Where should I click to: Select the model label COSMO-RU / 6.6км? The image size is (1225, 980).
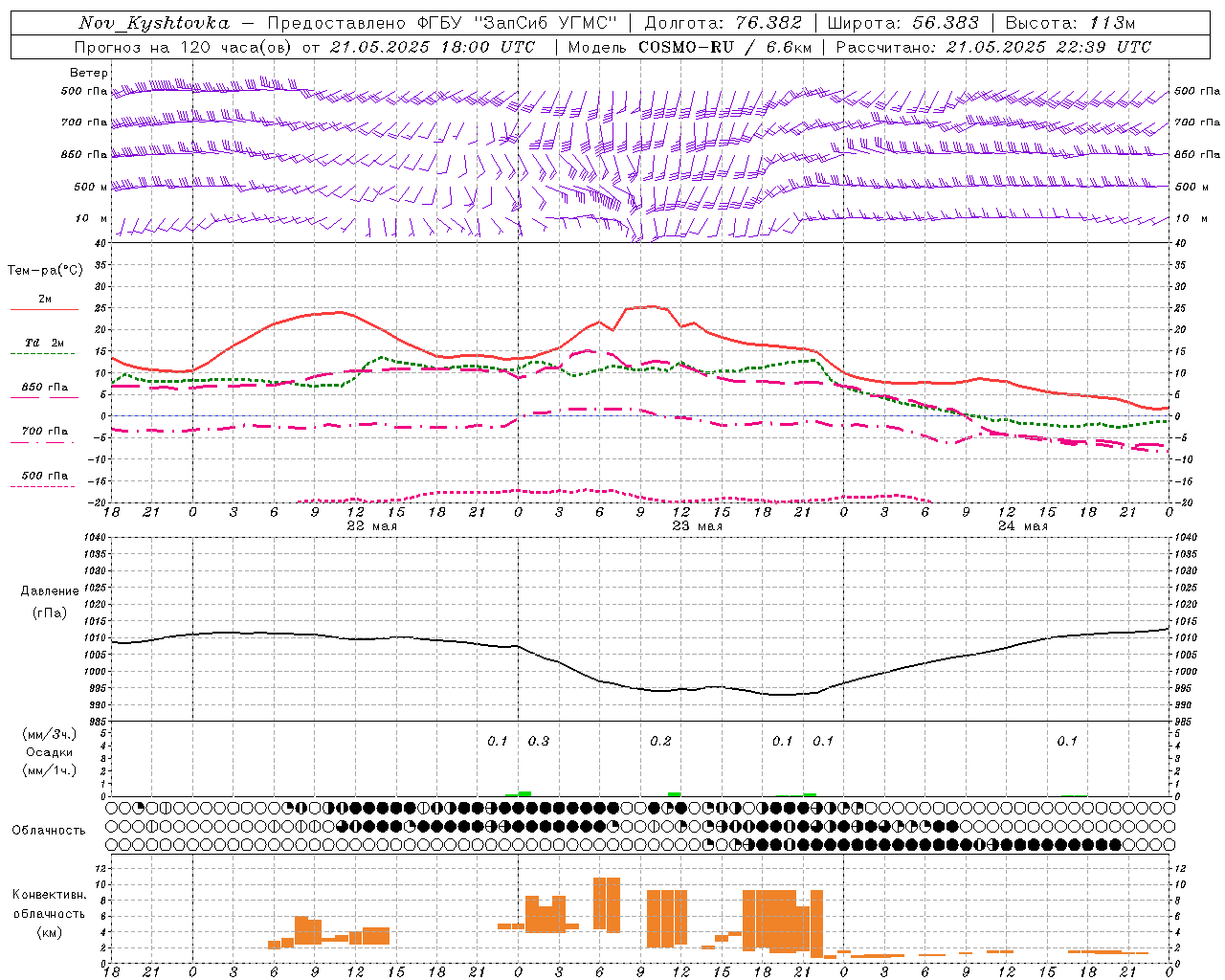[x=724, y=47]
